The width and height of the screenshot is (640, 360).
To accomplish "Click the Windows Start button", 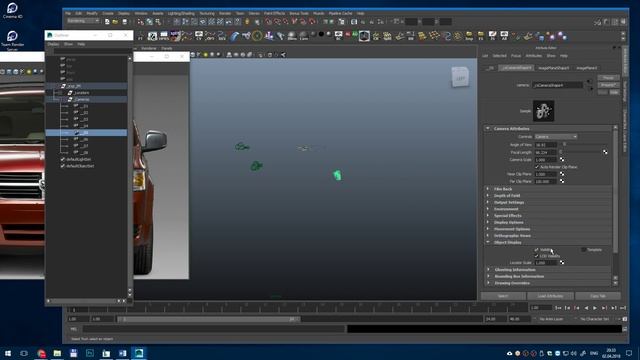I will click(x=8, y=353).
